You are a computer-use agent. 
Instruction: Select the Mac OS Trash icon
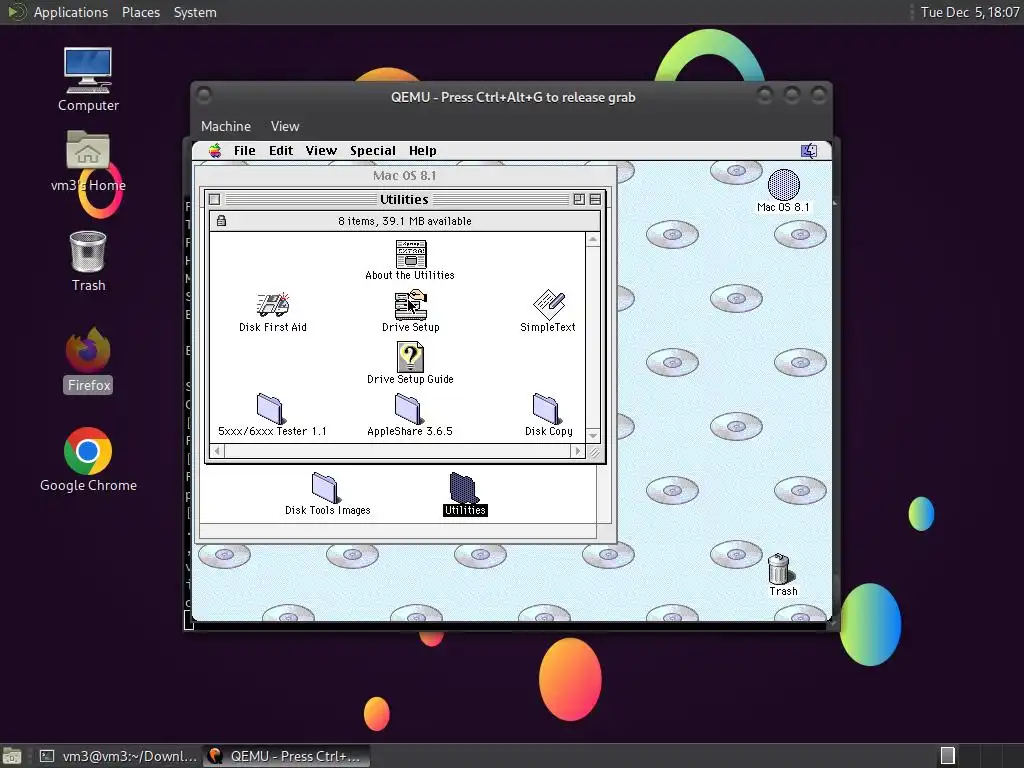point(779,569)
